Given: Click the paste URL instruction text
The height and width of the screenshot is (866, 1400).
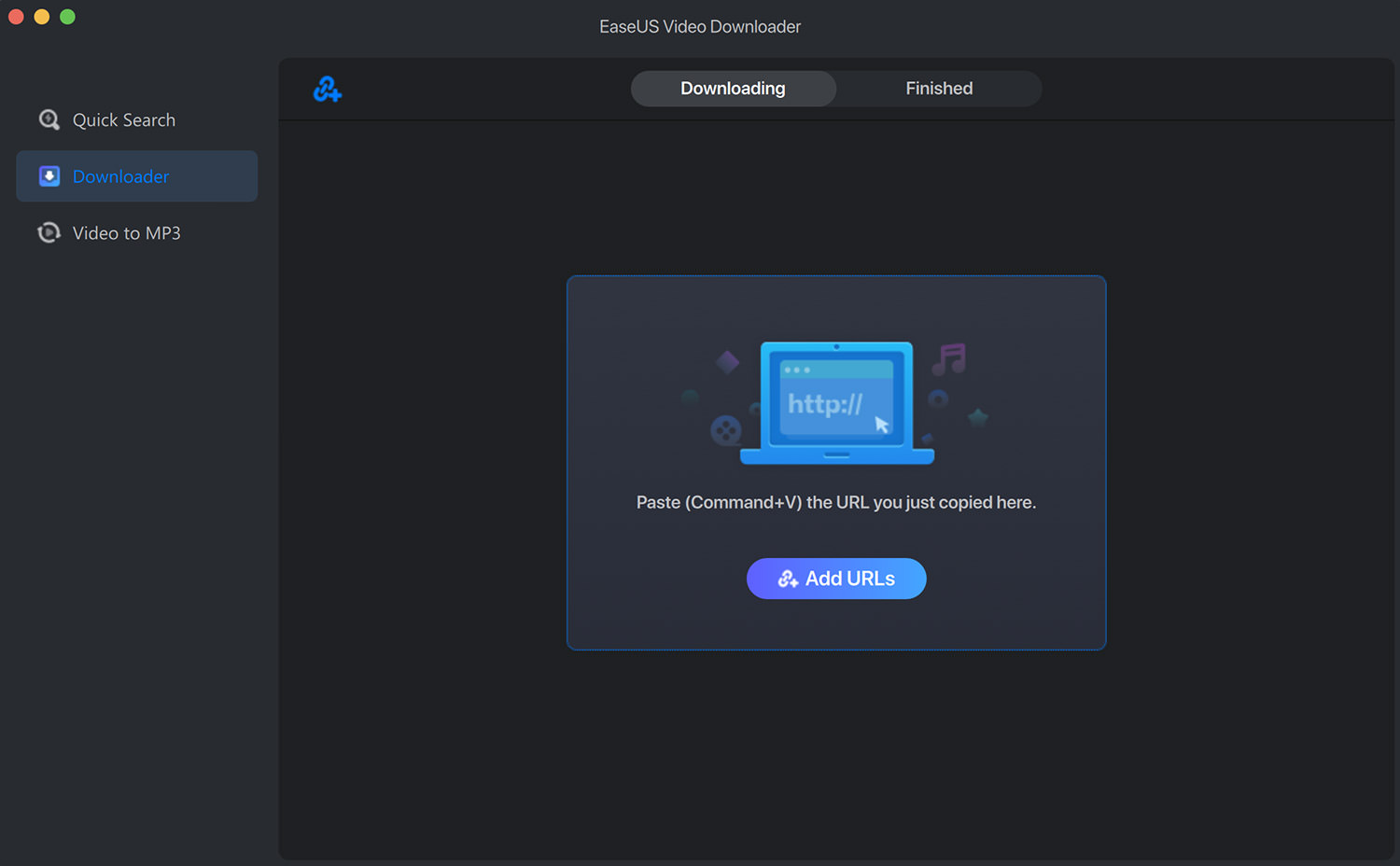Looking at the screenshot, I should pyautogui.click(x=836, y=502).
